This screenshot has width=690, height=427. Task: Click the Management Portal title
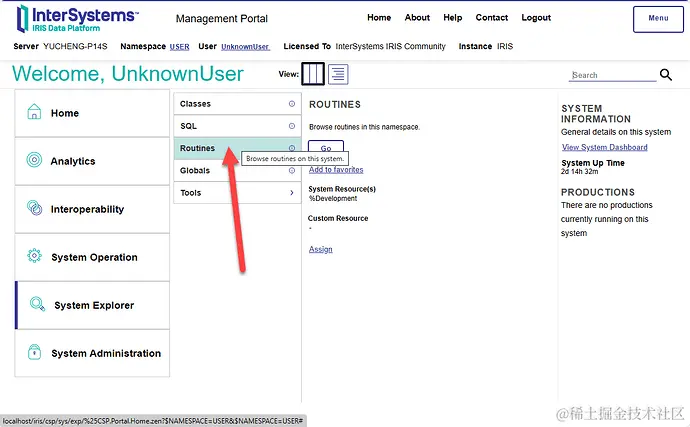(222, 18)
